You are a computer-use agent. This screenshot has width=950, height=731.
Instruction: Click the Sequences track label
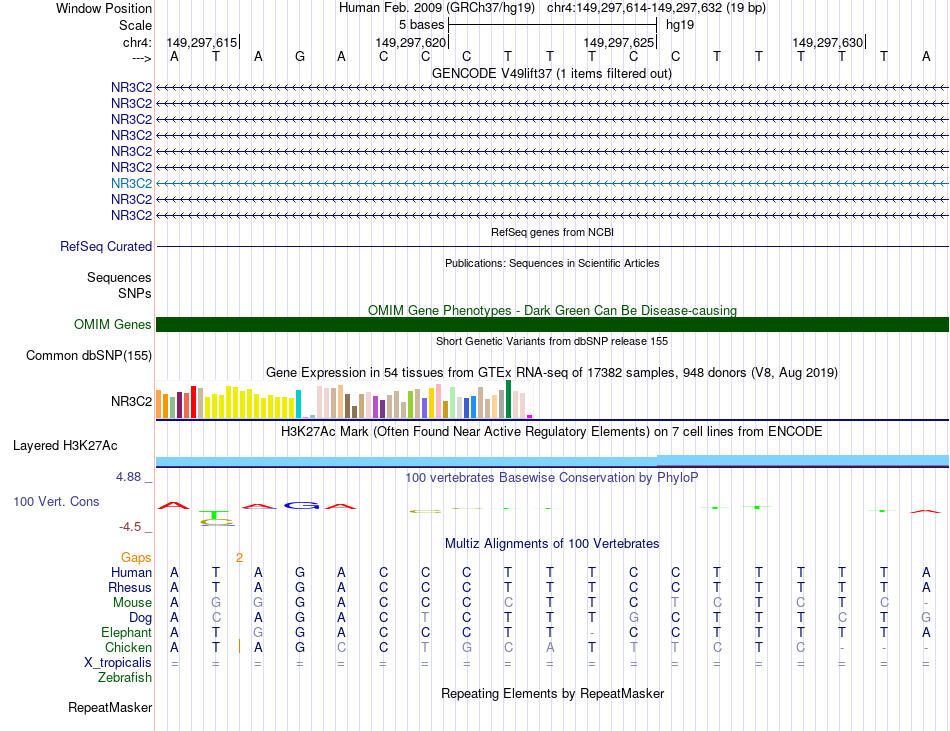point(119,277)
